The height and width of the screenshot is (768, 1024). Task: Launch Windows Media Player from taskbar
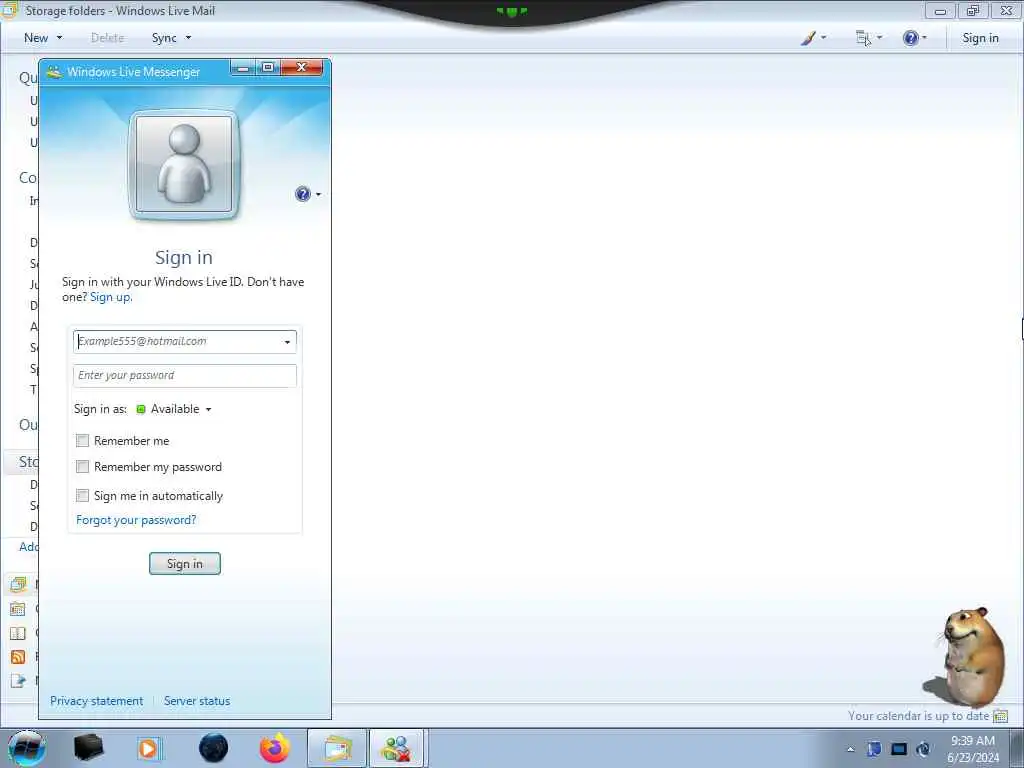click(x=149, y=748)
